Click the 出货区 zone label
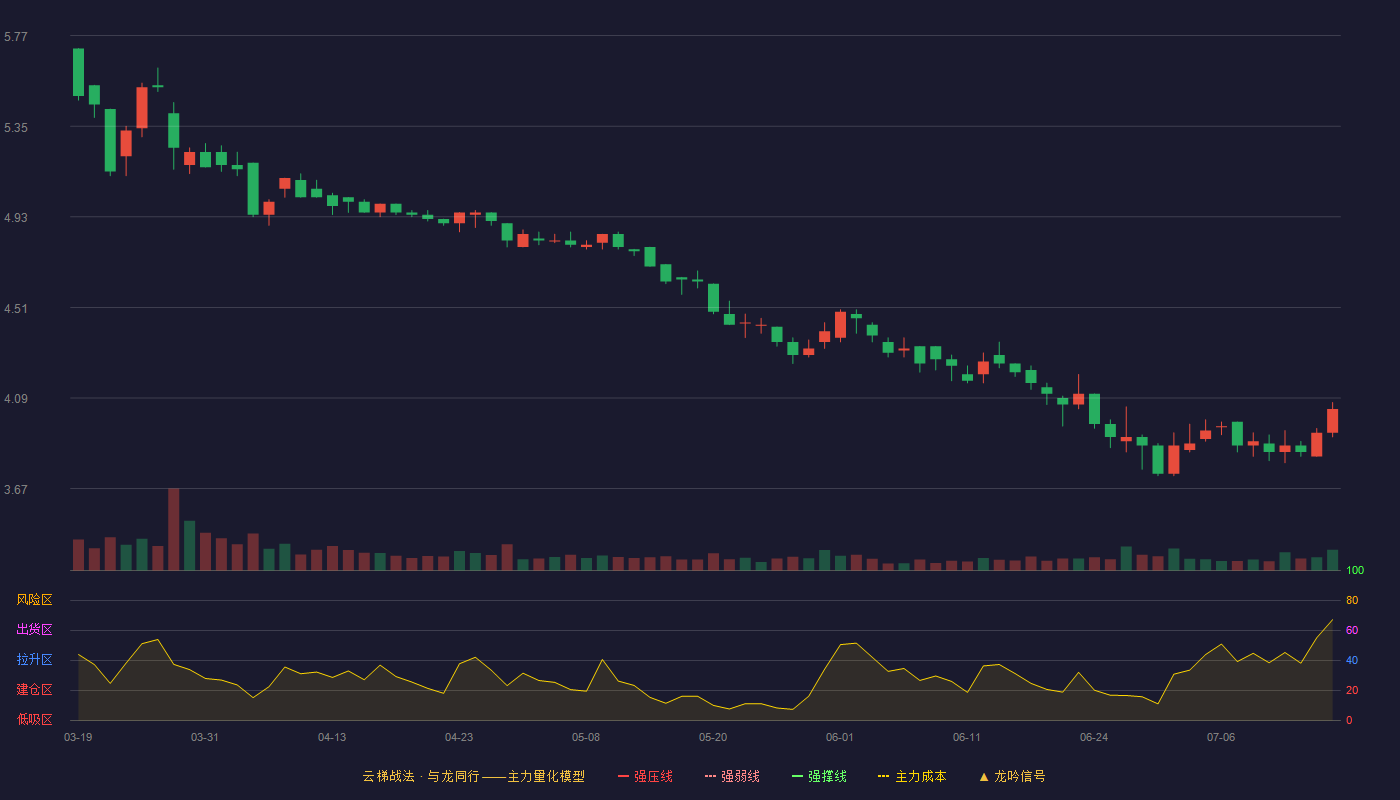Image resolution: width=1400 pixels, height=800 pixels. pos(34,630)
